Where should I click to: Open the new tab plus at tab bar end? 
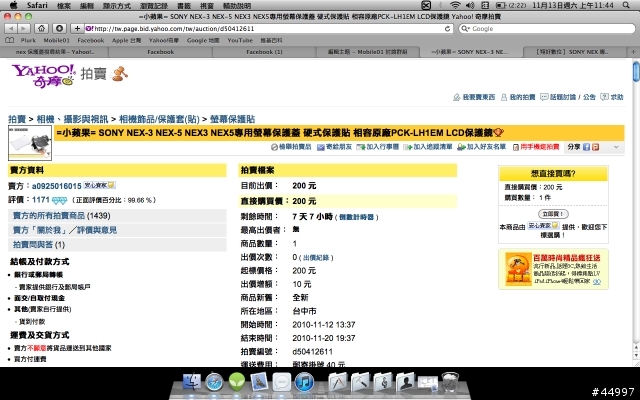(x=633, y=52)
